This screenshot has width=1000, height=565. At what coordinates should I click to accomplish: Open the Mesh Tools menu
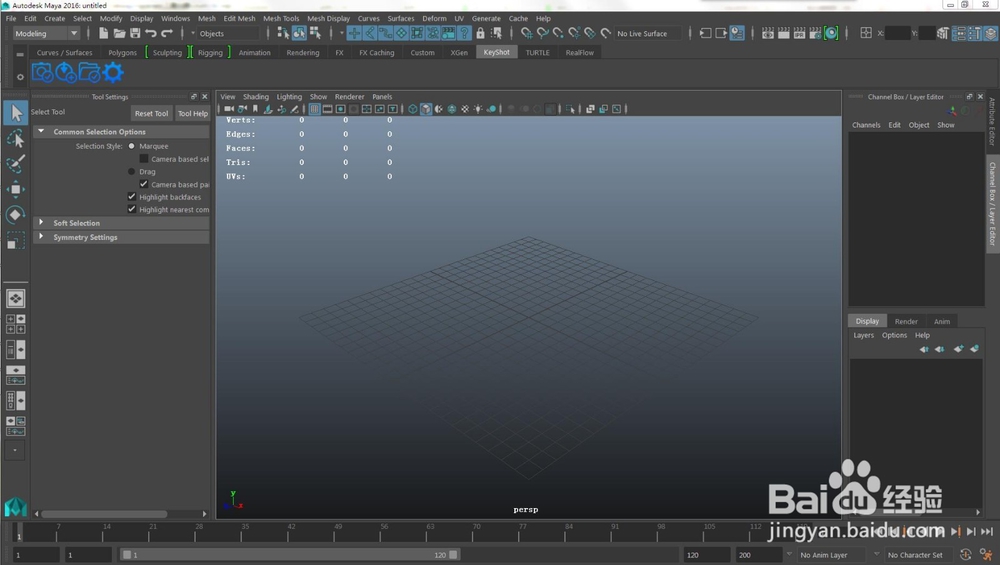coord(281,18)
